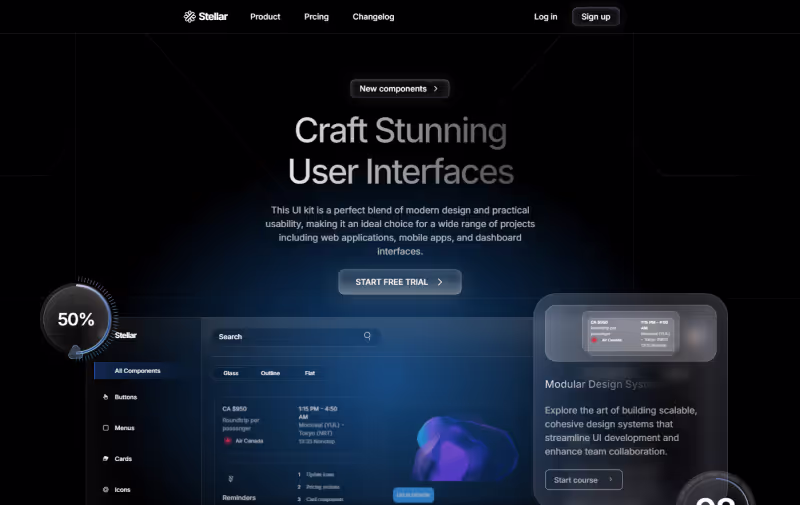Image resolution: width=800 pixels, height=505 pixels.
Task: Click the 50% circular progress dial
Action: (x=77, y=320)
